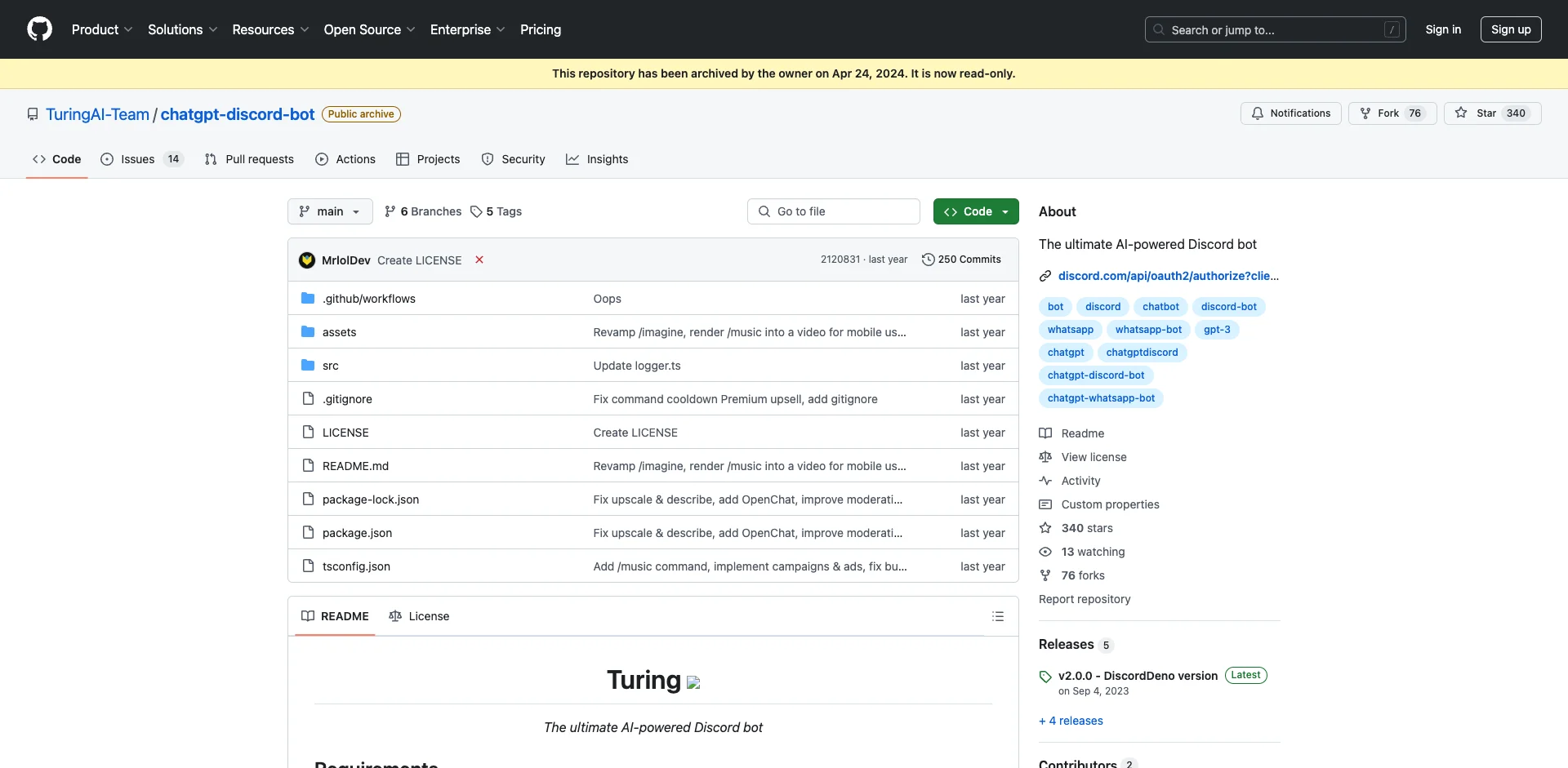Click the star icon next to 340 stars

point(1045,528)
